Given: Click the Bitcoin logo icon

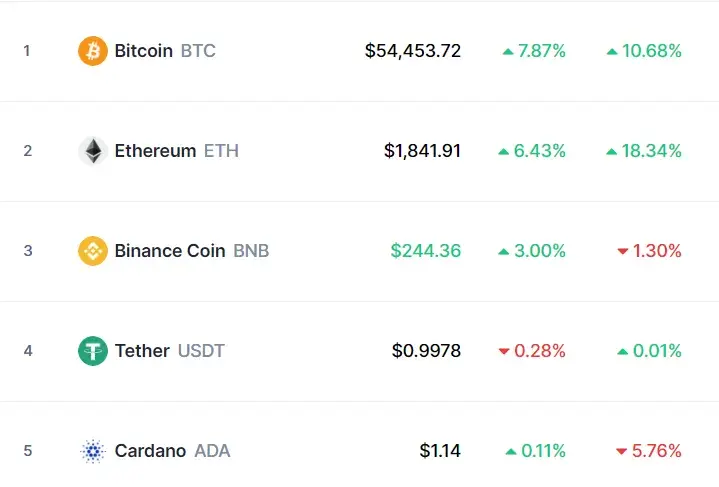Looking at the screenshot, I should click(93, 51).
